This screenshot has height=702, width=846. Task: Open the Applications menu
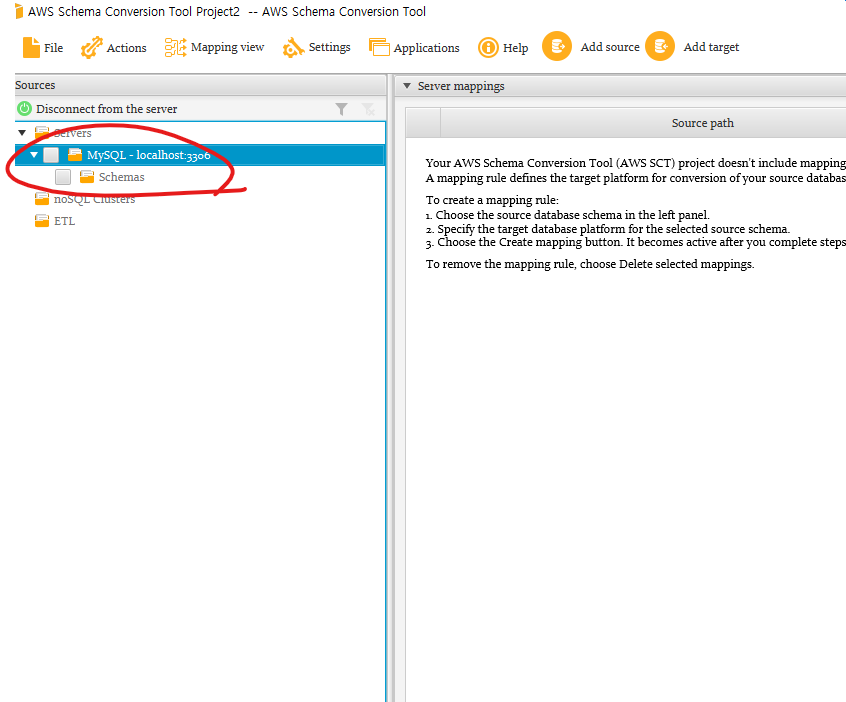tap(414, 47)
